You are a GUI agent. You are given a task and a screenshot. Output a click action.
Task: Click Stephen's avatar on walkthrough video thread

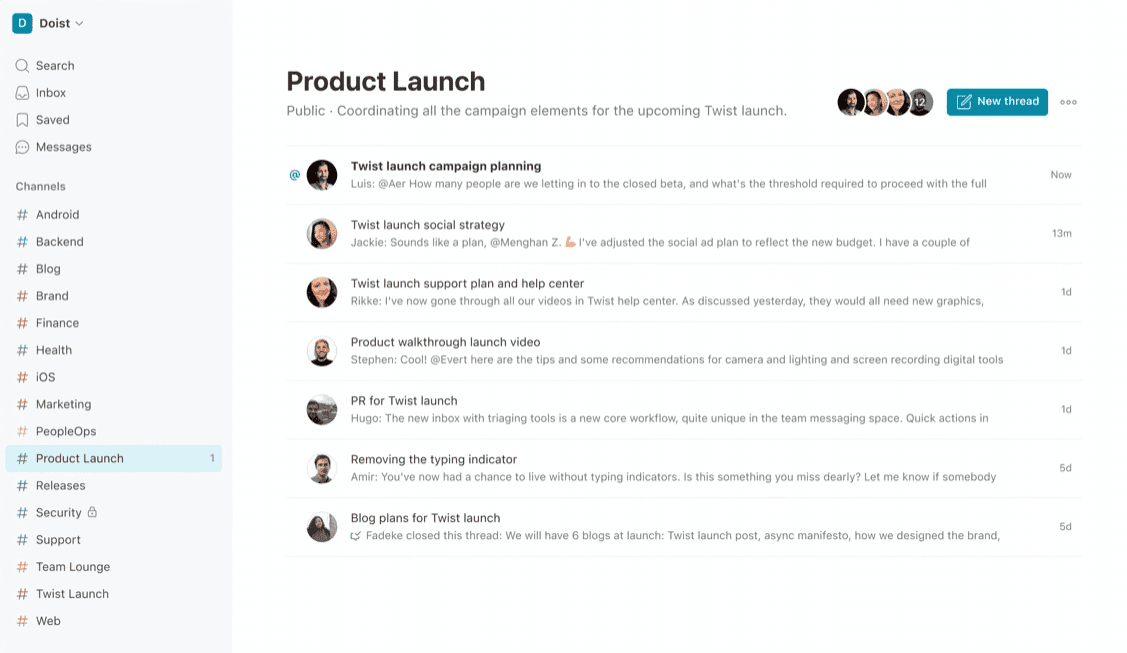[x=322, y=351]
